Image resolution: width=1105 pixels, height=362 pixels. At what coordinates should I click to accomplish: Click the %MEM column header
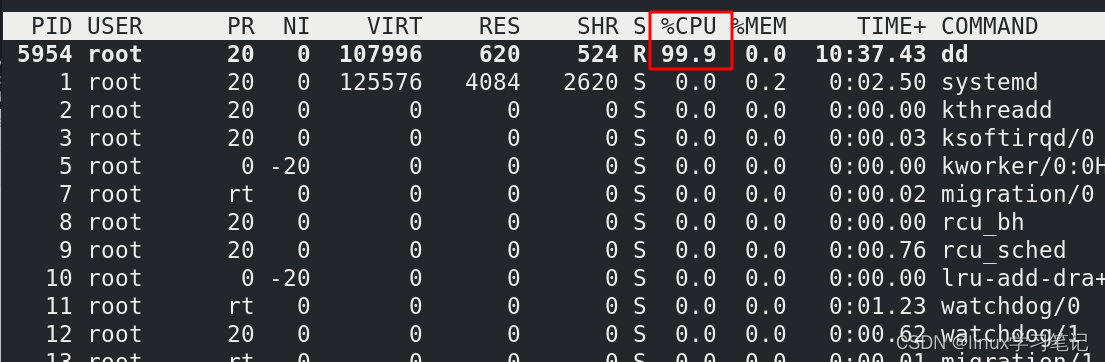tap(759, 27)
